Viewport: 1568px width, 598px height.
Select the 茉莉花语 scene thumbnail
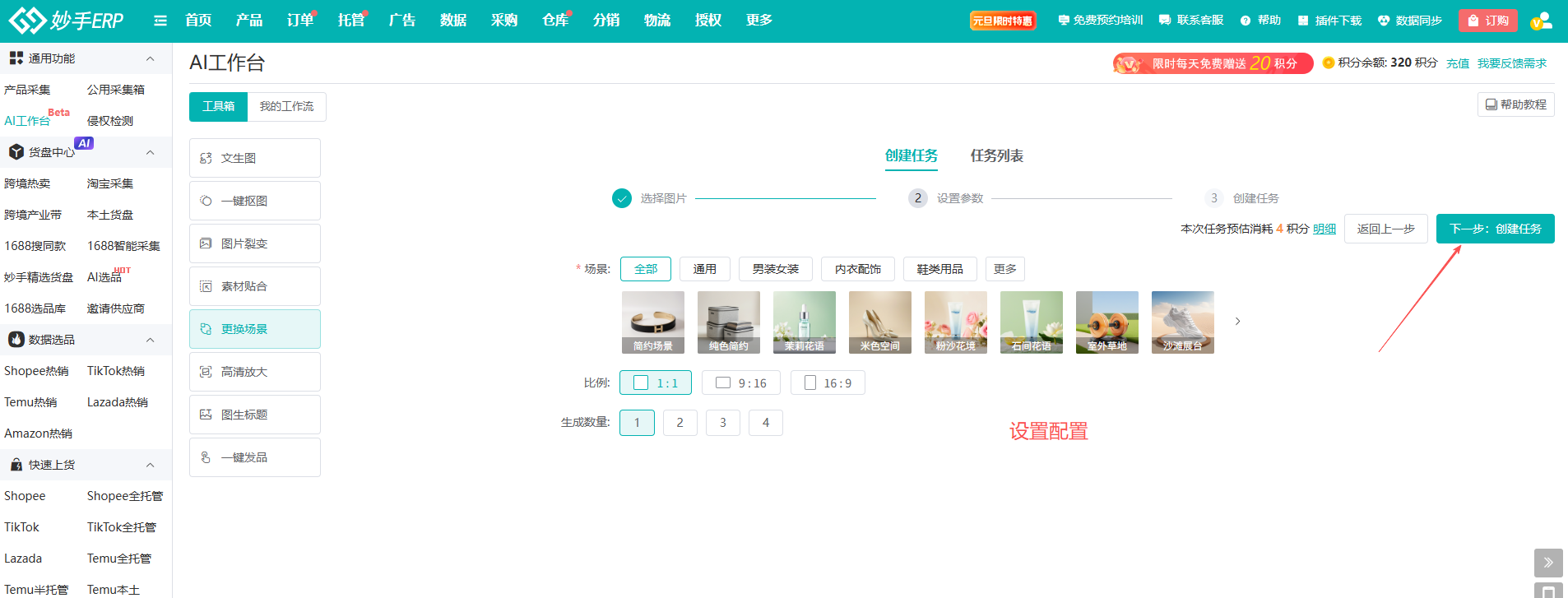pos(804,322)
